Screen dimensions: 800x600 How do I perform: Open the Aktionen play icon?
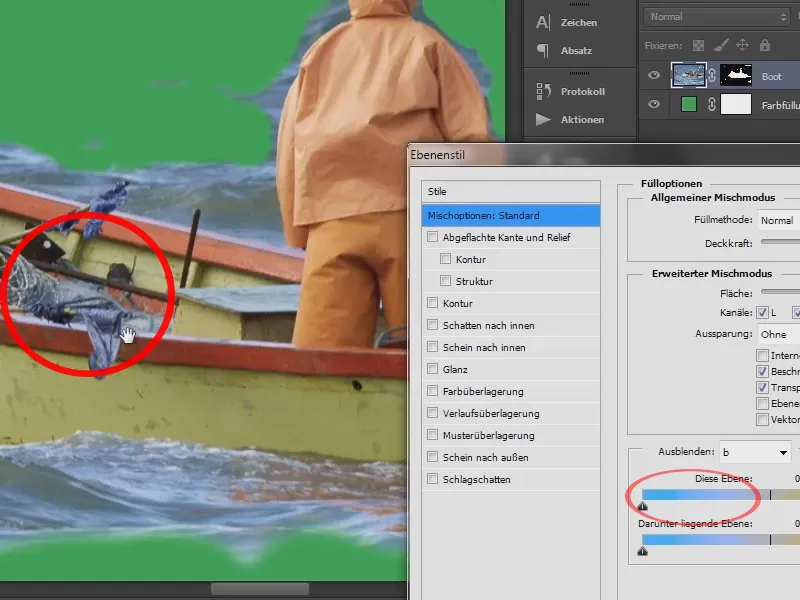[543, 119]
